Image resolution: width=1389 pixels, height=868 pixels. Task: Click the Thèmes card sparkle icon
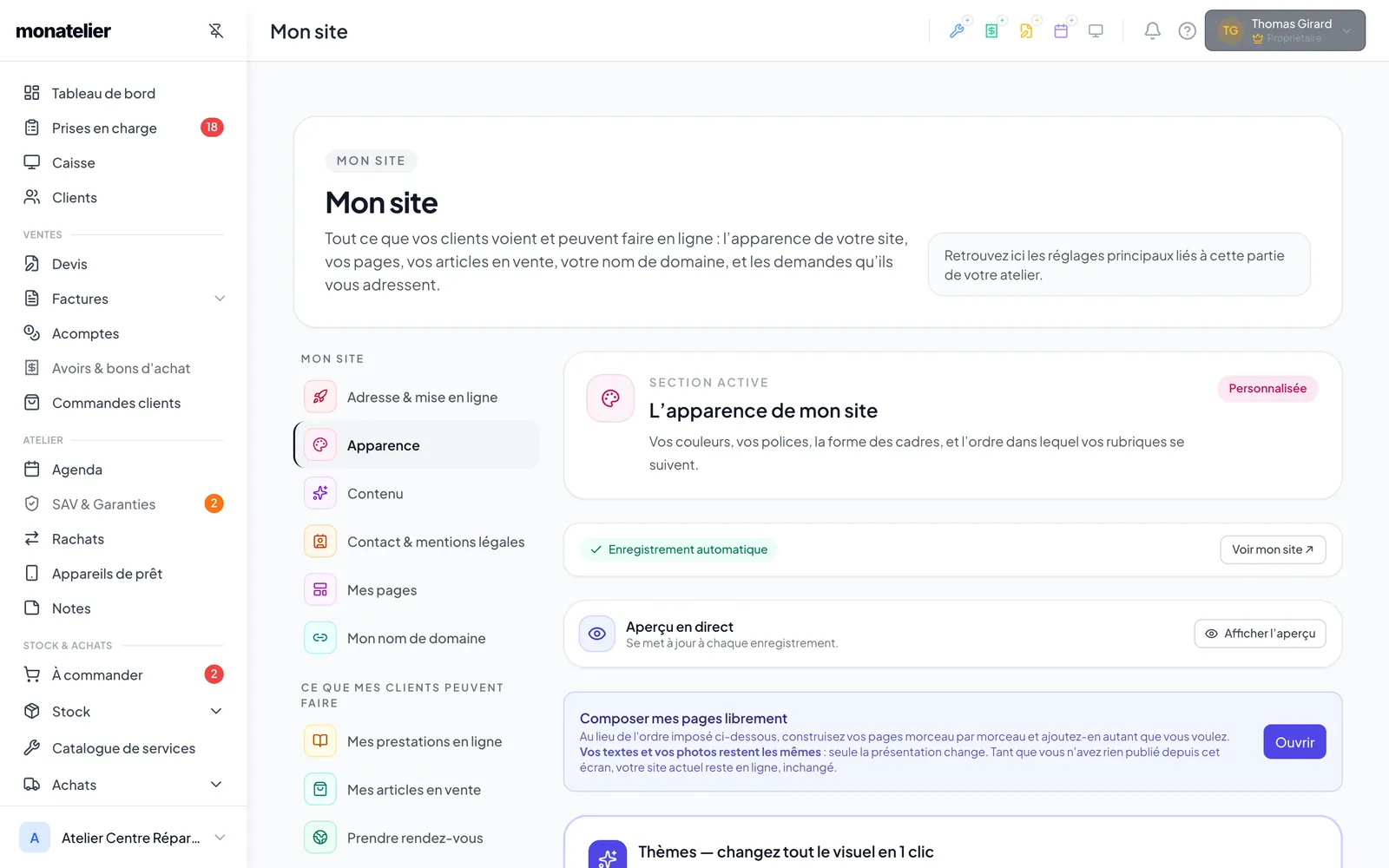coord(608,856)
